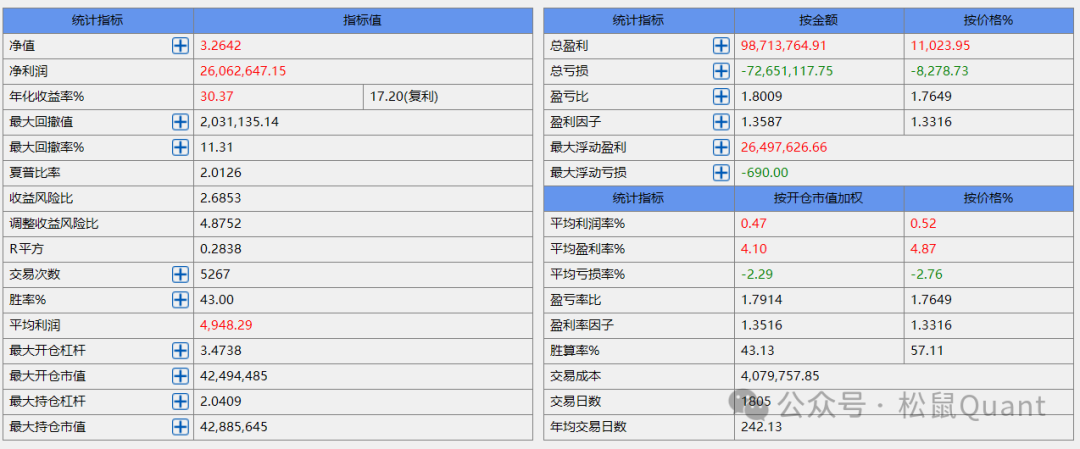This screenshot has height=449, width=1080.
Task: Expand the 总亏损 row details
Action: click(721, 71)
